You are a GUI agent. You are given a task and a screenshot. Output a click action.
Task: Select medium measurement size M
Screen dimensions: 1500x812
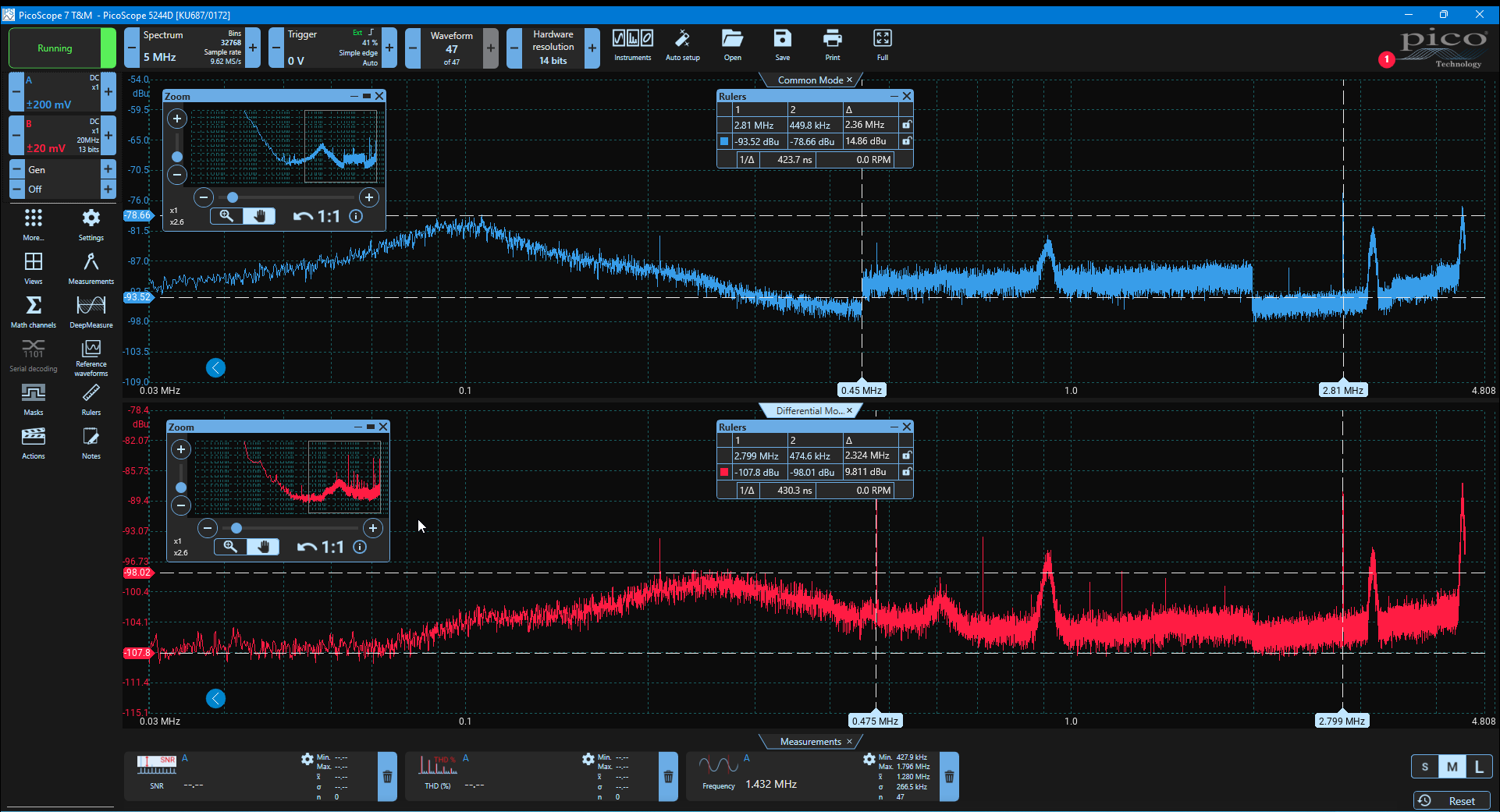click(x=1452, y=767)
